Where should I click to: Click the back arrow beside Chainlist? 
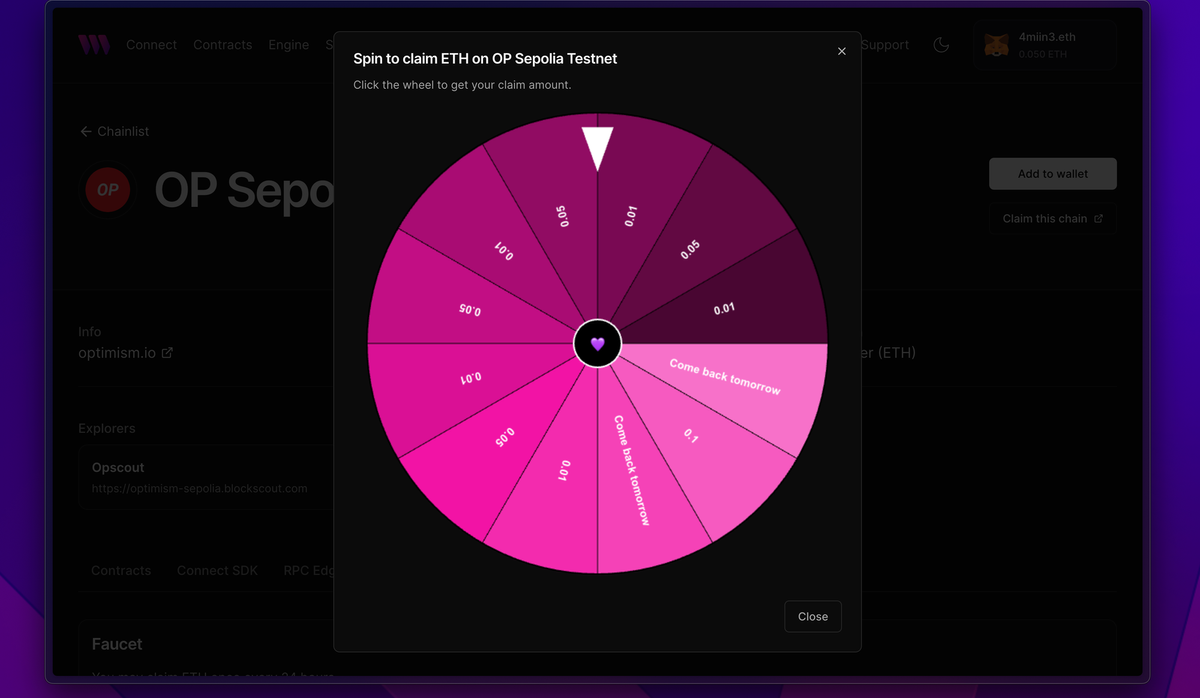click(x=86, y=131)
